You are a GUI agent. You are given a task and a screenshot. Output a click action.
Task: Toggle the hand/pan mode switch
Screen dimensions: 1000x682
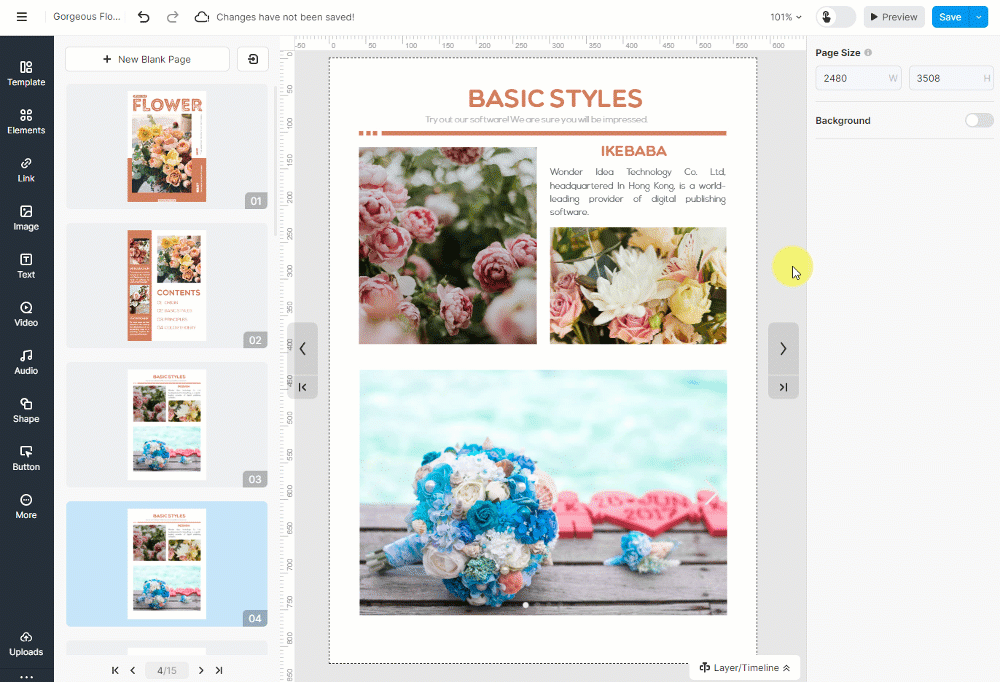(835, 17)
